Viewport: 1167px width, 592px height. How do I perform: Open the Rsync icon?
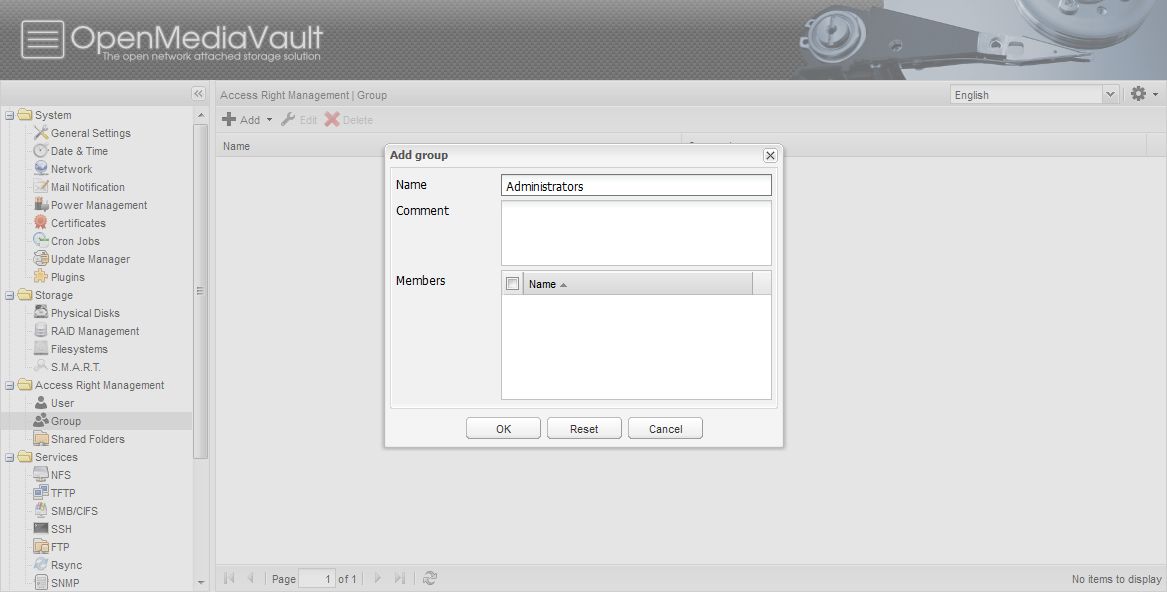click(x=41, y=564)
